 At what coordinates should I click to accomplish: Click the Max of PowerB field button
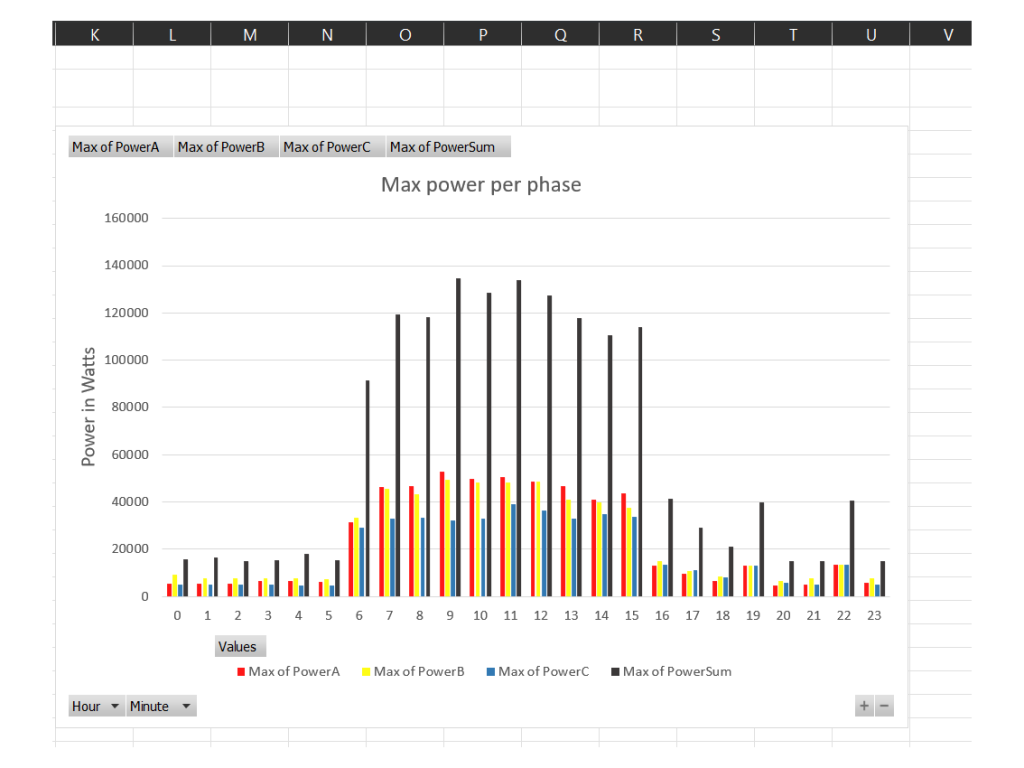226,147
